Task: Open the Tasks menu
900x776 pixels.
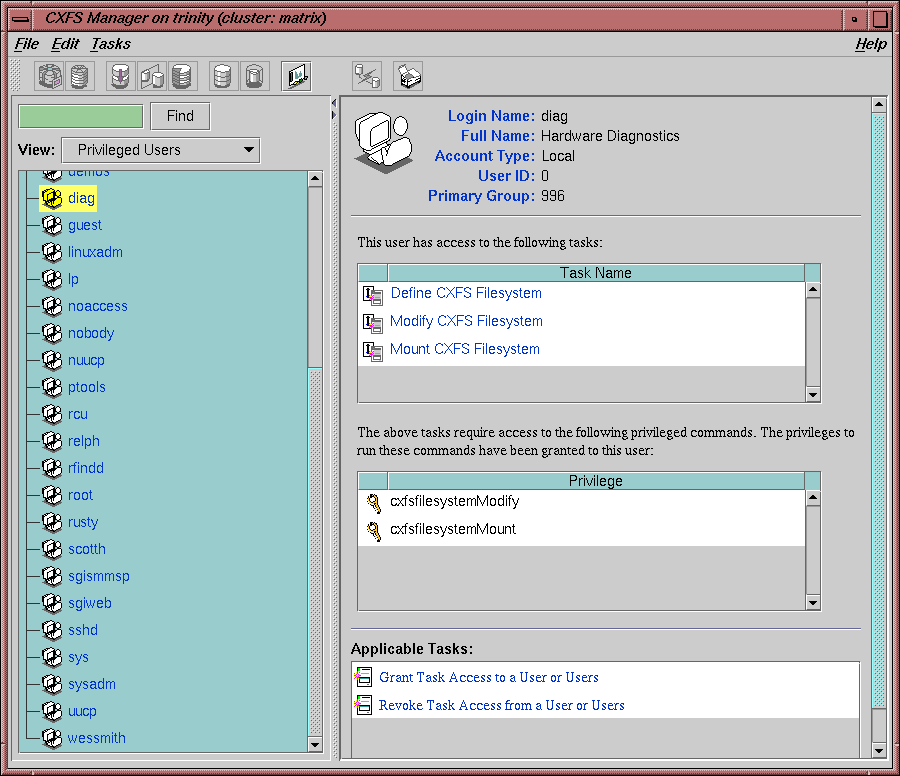Action: coord(111,44)
